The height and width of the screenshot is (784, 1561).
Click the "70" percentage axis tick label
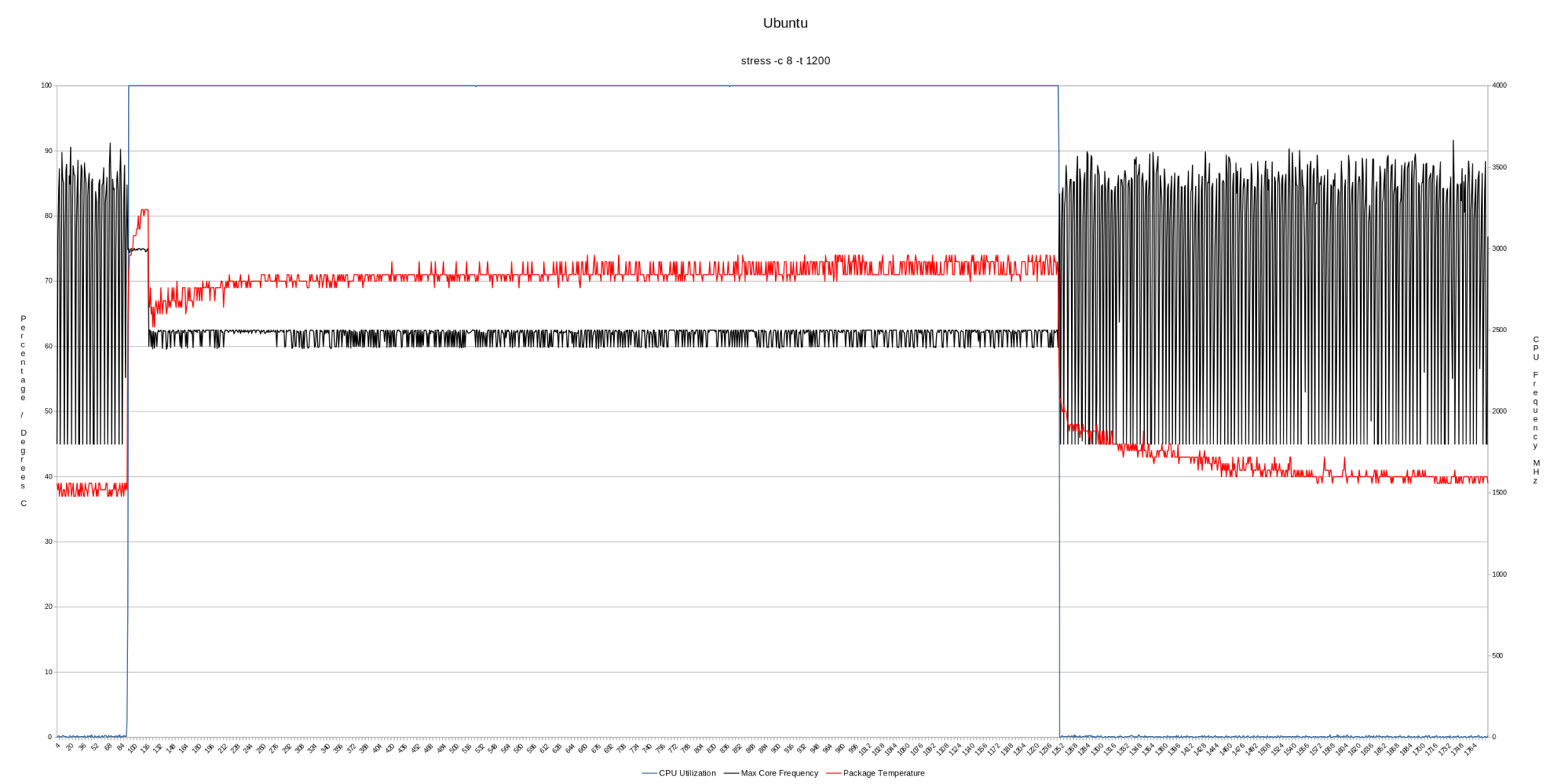coord(48,281)
